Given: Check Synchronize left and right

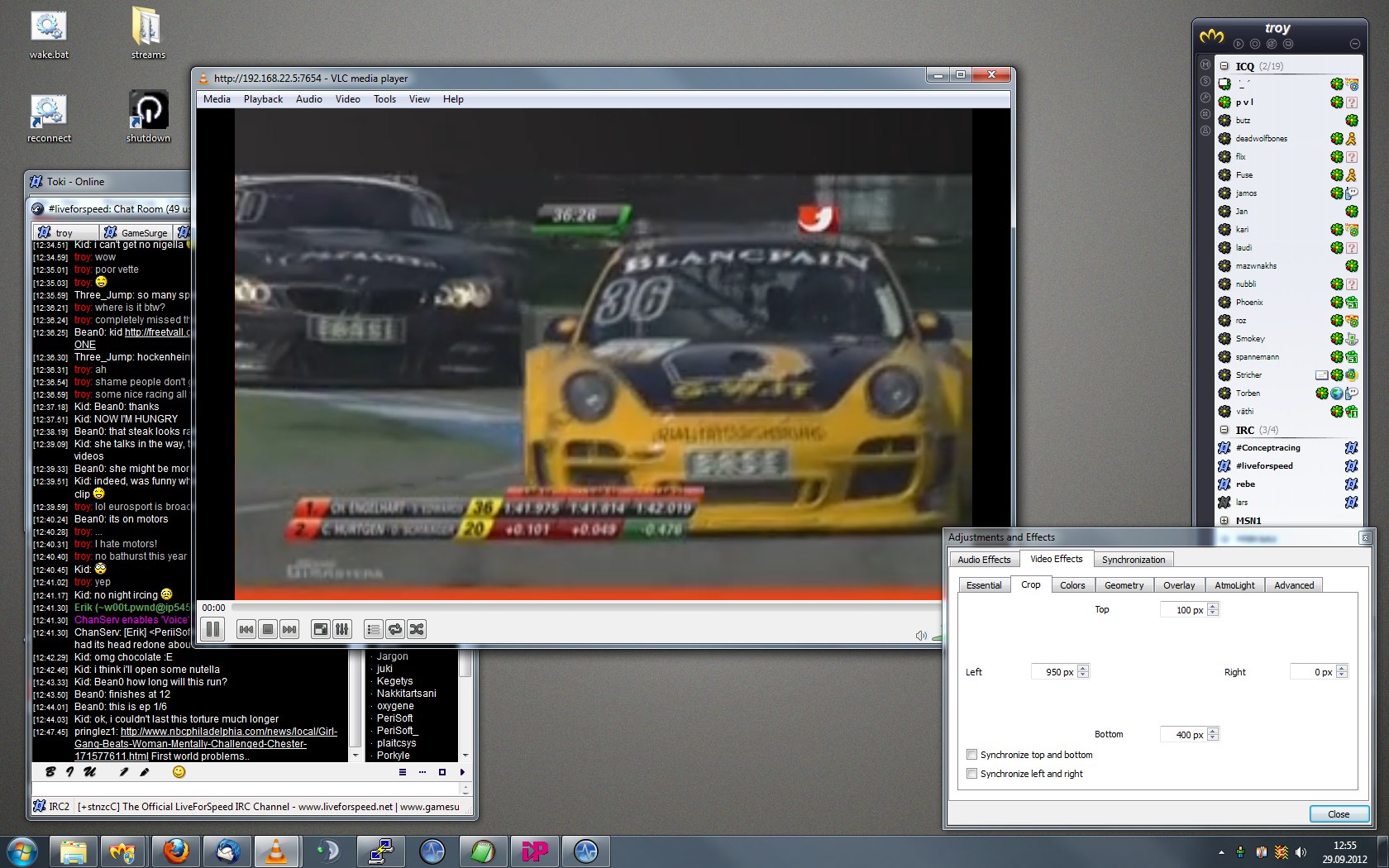Looking at the screenshot, I should click(x=972, y=774).
